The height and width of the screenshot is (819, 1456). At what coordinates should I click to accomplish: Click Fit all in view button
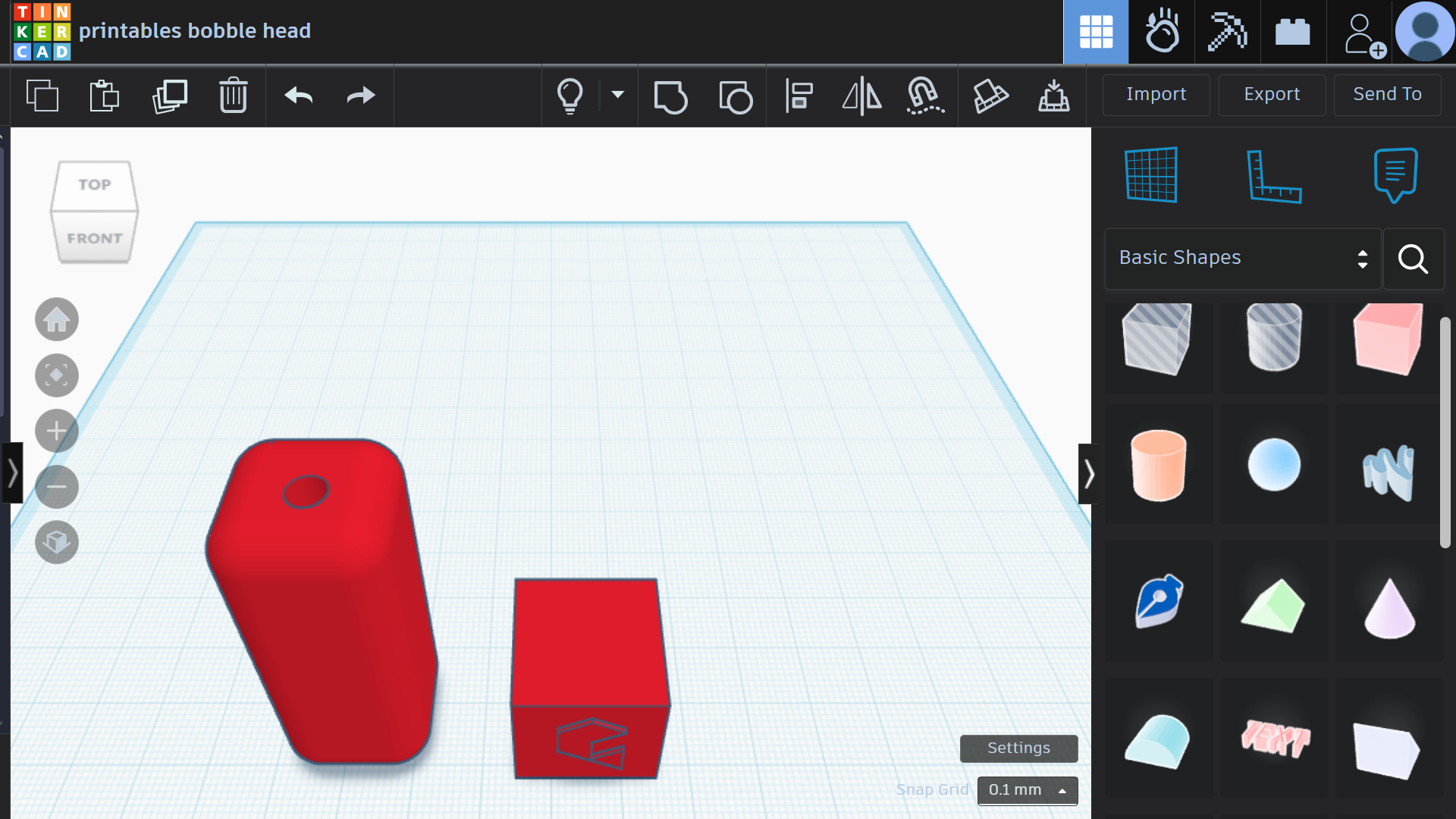click(x=57, y=375)
